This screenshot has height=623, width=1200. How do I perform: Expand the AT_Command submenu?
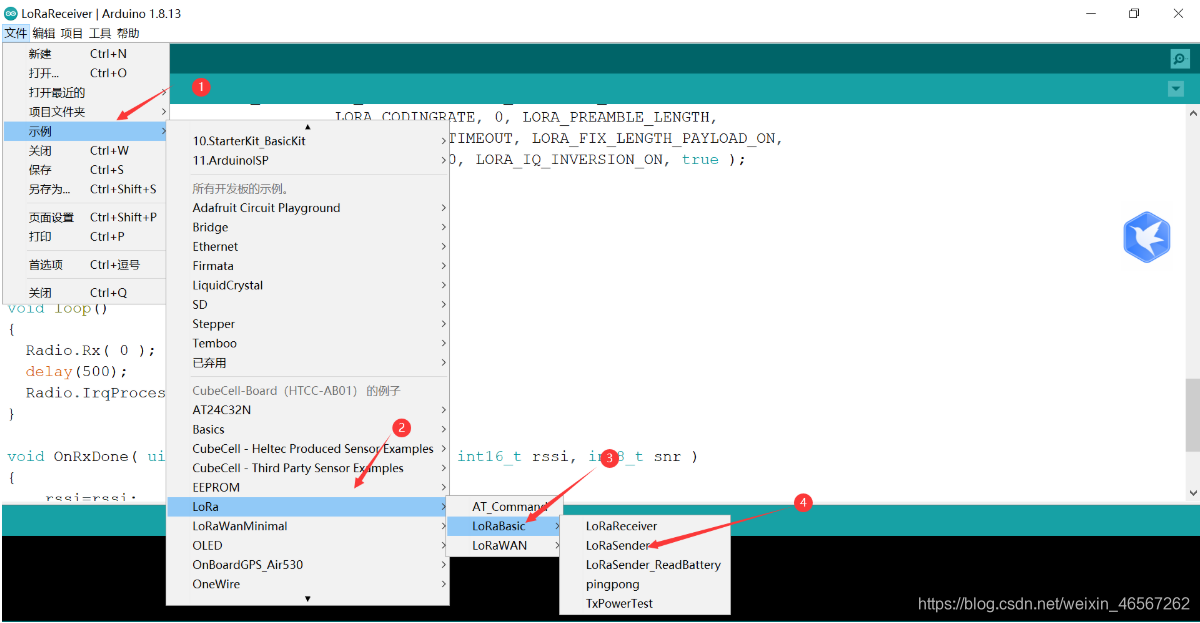click(504, 507)
